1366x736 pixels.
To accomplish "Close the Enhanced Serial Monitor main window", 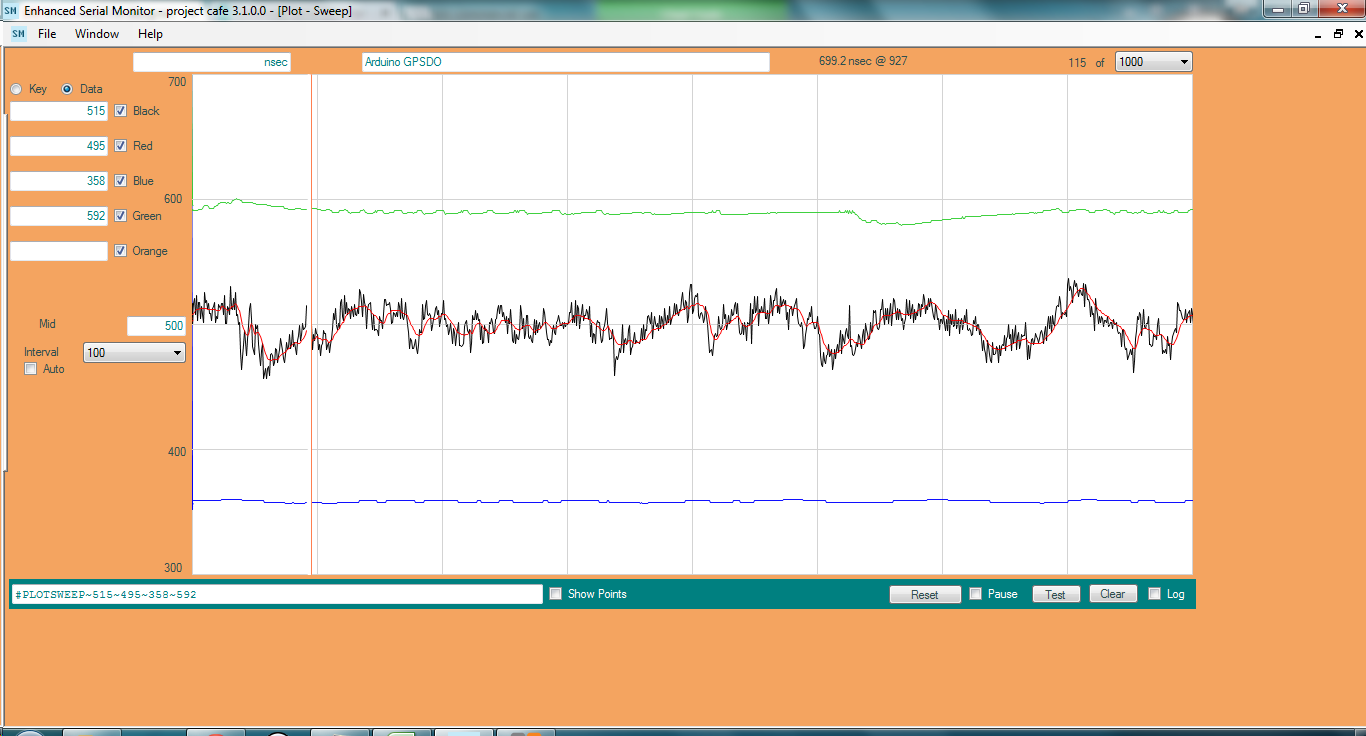I will [x=1341, y=8].
